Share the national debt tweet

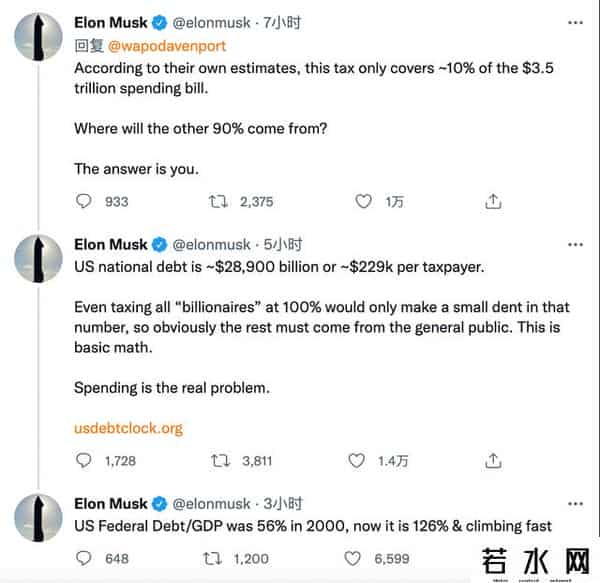(x=492, y=460)
